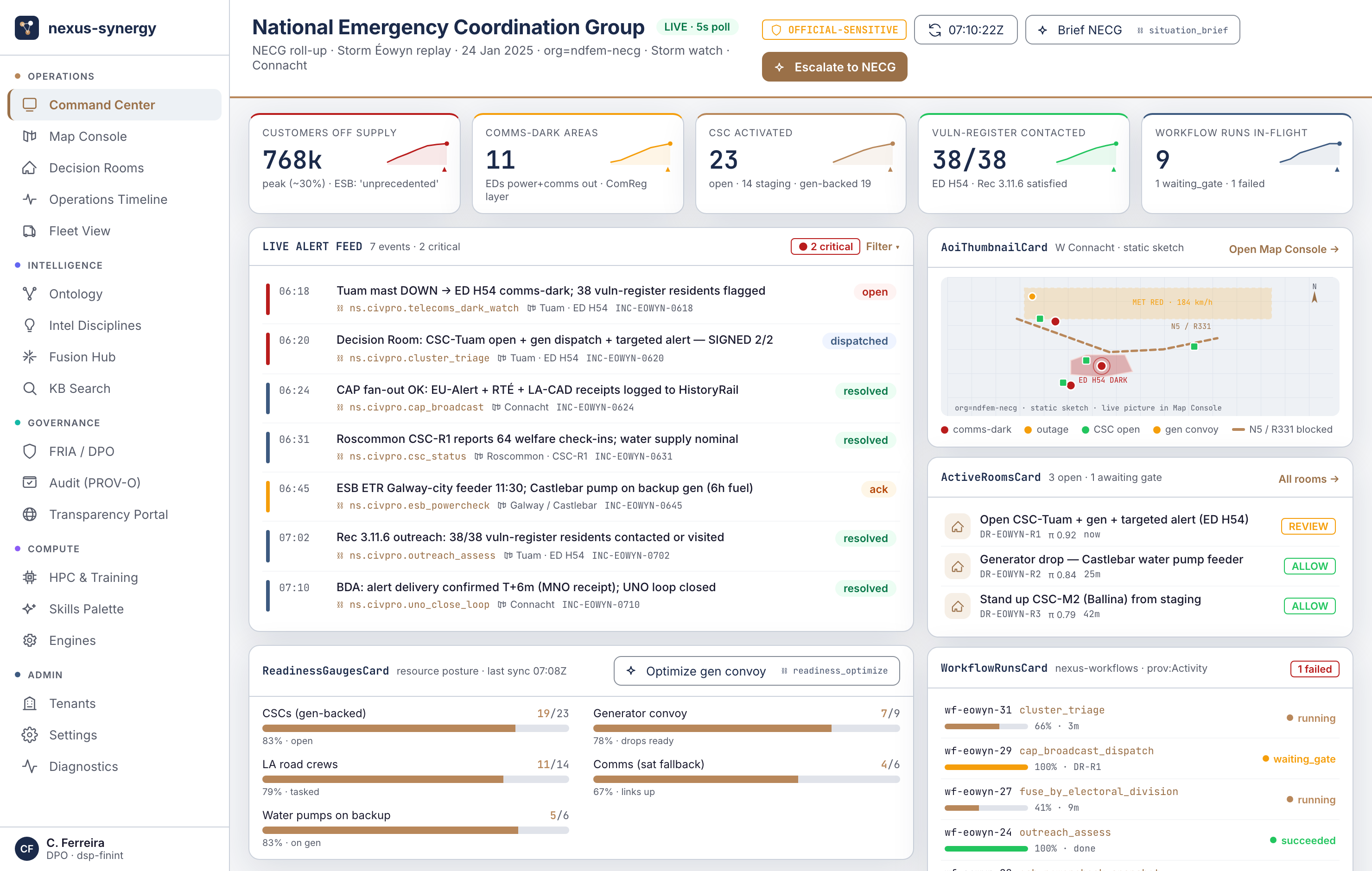
Task: Go to Map Console in sidebar
Action: tap(114, 136)
